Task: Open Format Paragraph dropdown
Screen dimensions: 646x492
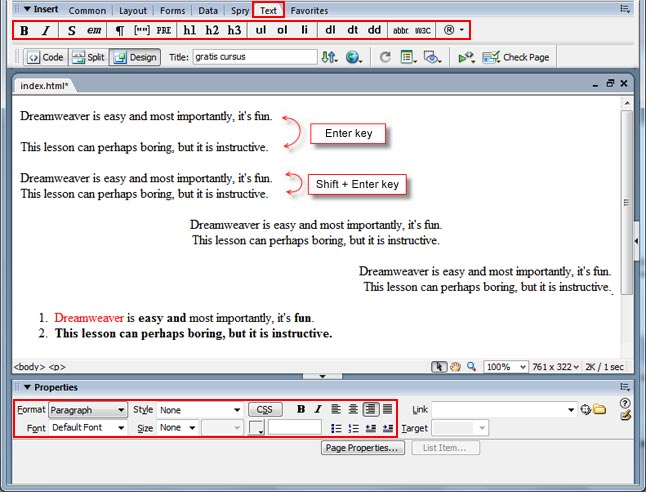Action: pyautogui.click(x=88, y=410)
